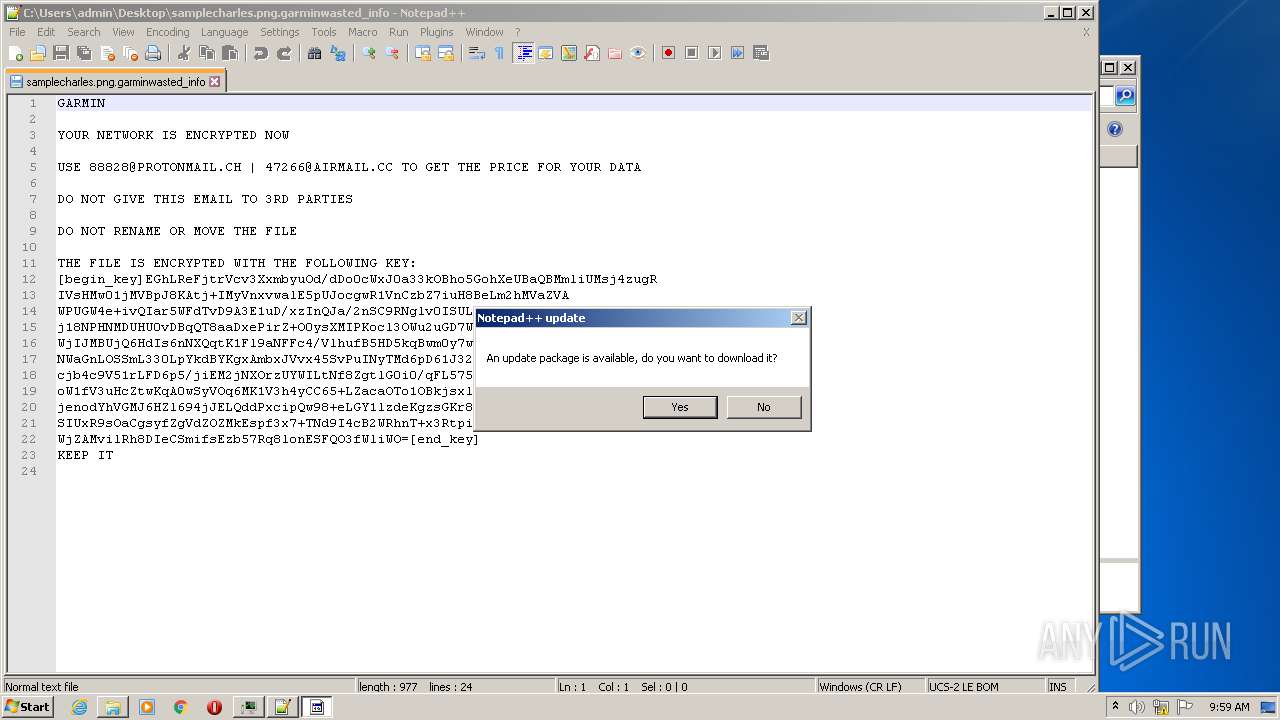Image resolution: width=1280 pixels, height=720 pixels.
Task: Open Internet Explorer from the taskbar
Action: (x=79, y=707)
